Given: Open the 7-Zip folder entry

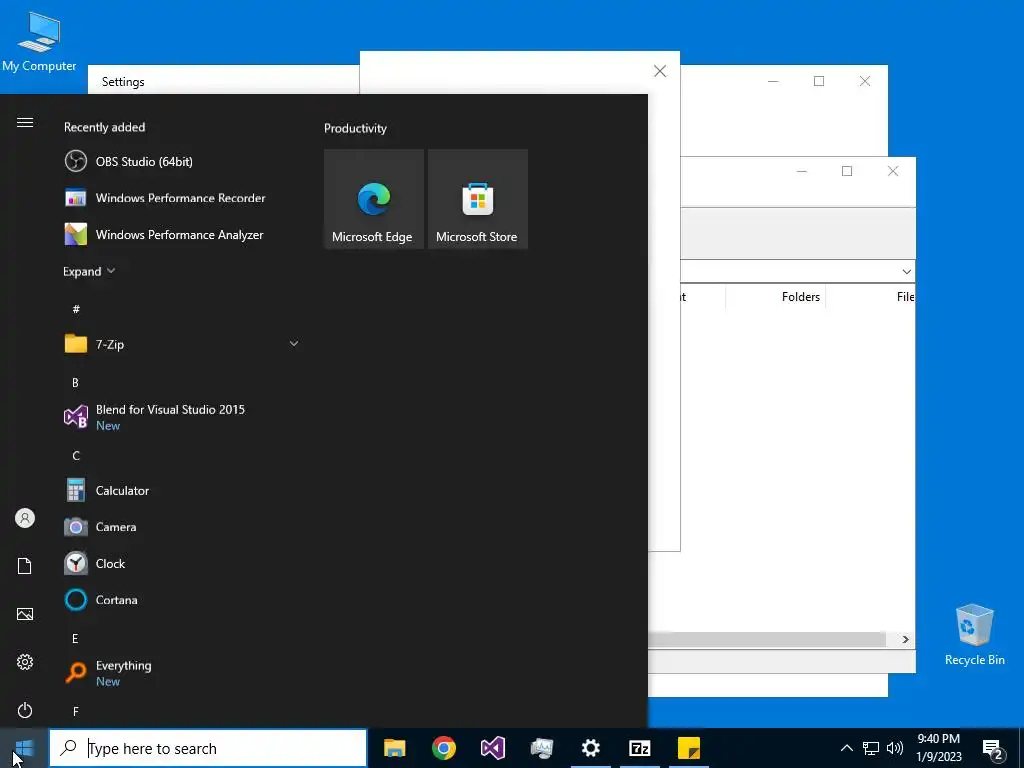Looking at the screenshot, I should (x=181, y=344).
